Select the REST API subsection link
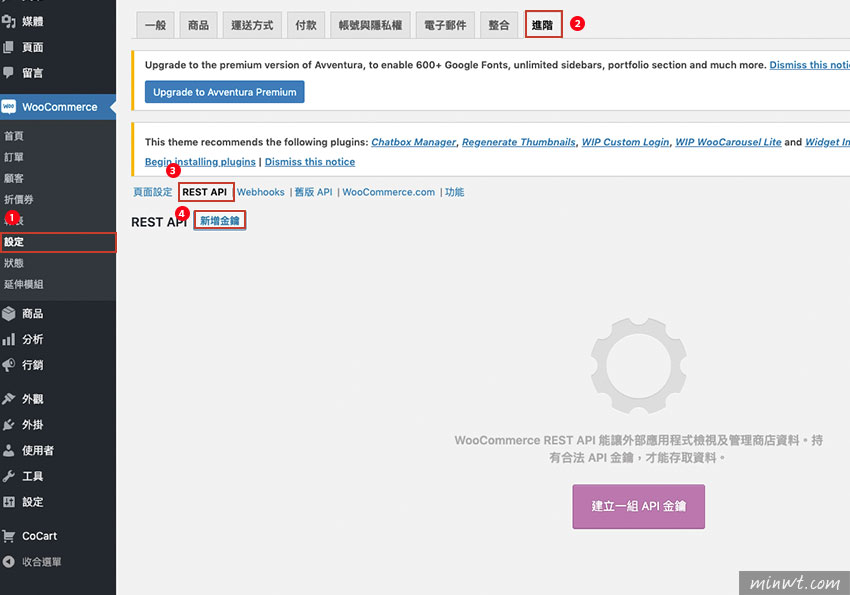The image size is (850, 595). [205, 192]
